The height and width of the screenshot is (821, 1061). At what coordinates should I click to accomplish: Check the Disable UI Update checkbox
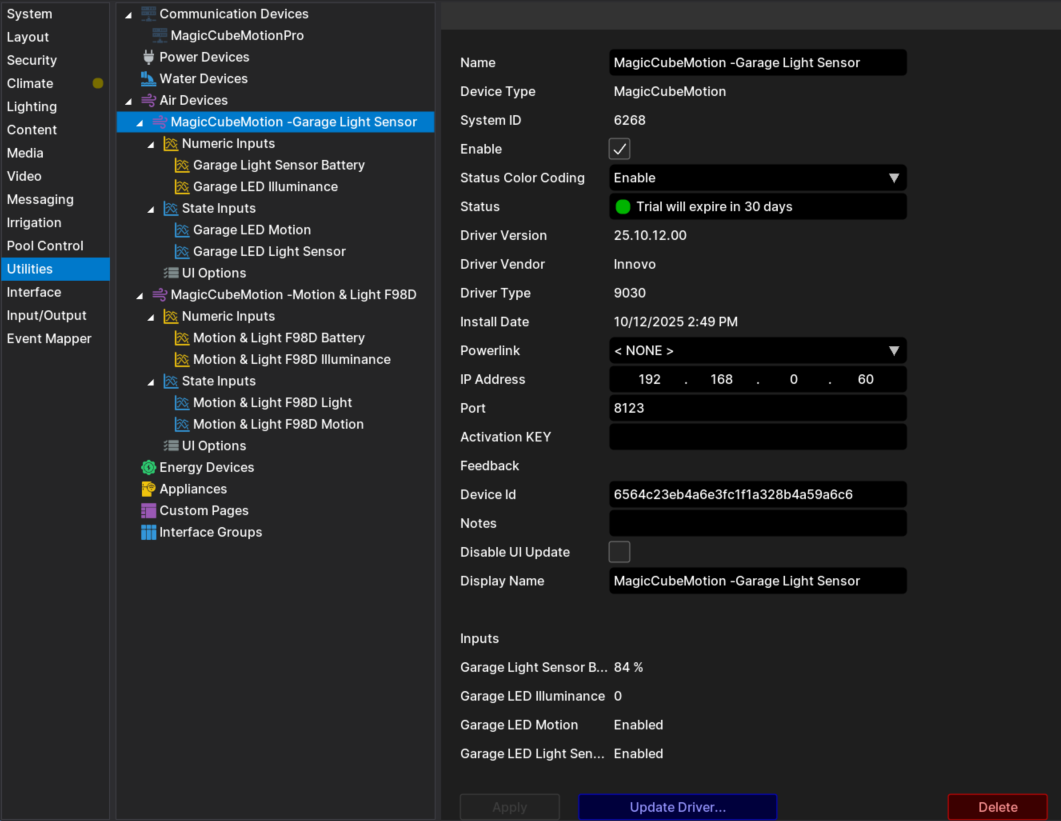pyautogui.click(x=619, y=552)
